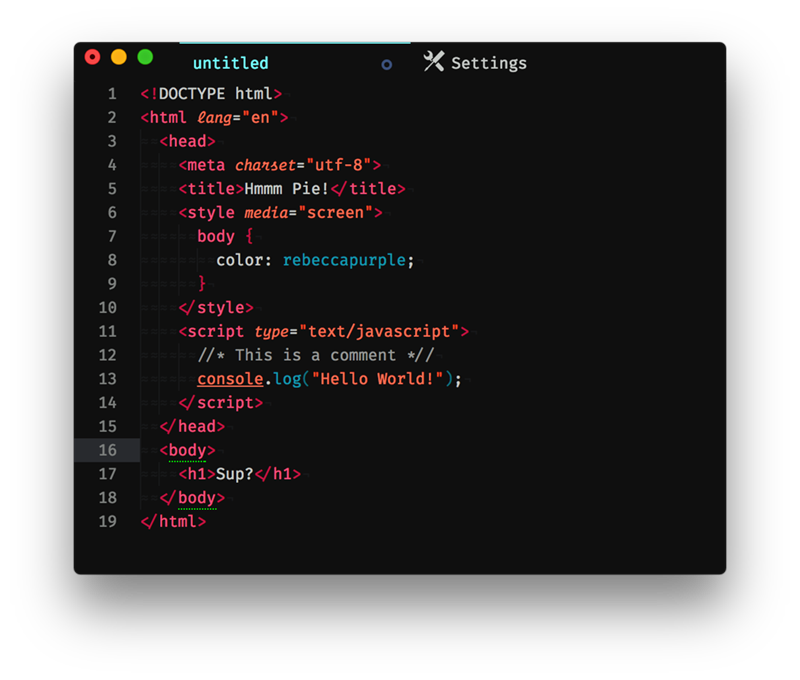The height and width of the screenshot is (680, 800).
Task: Open the Settings tab
Action: (x=475, y=63)
